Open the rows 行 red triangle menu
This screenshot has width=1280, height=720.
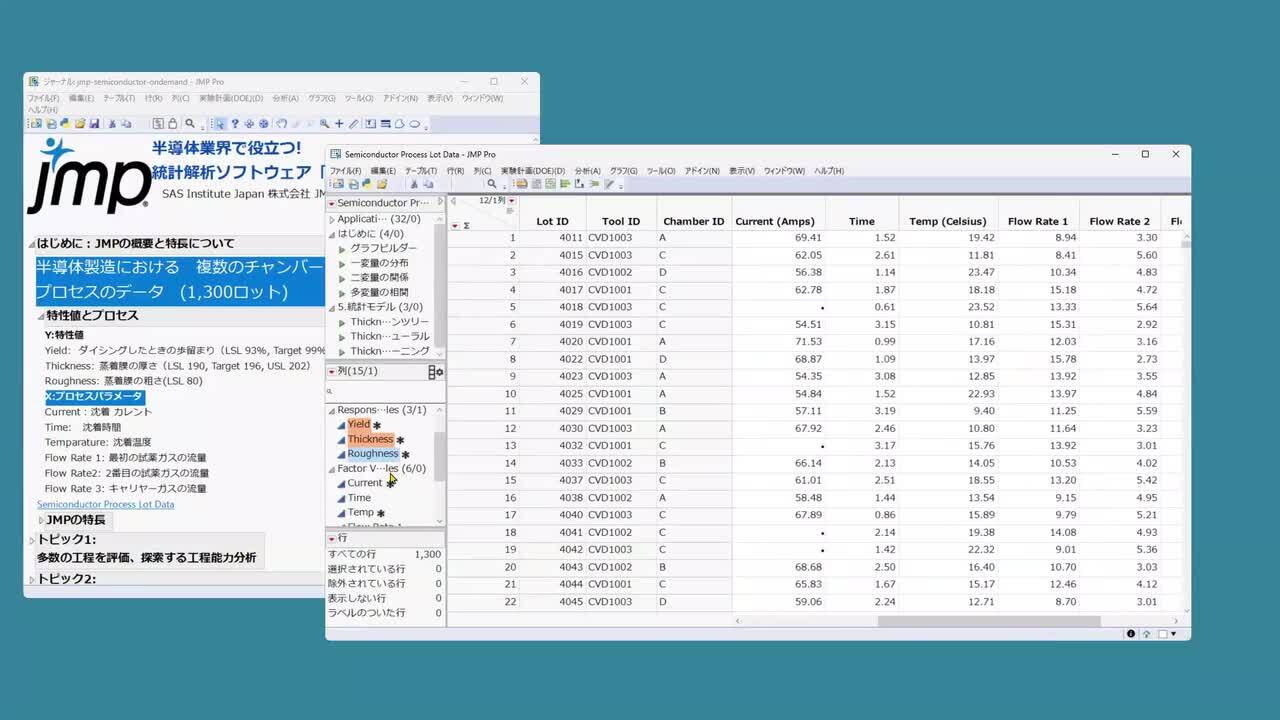331,538
